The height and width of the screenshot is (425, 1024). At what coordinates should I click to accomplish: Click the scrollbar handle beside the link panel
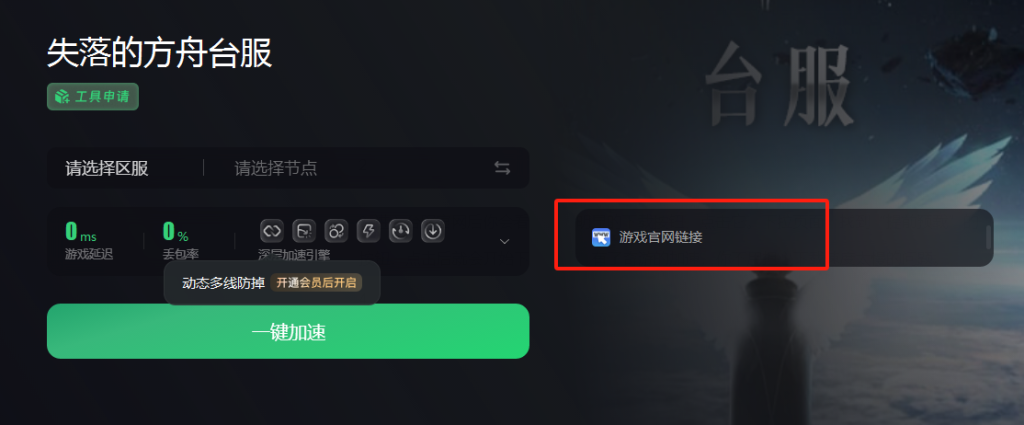pyautogui.click(x=988, y=237)
